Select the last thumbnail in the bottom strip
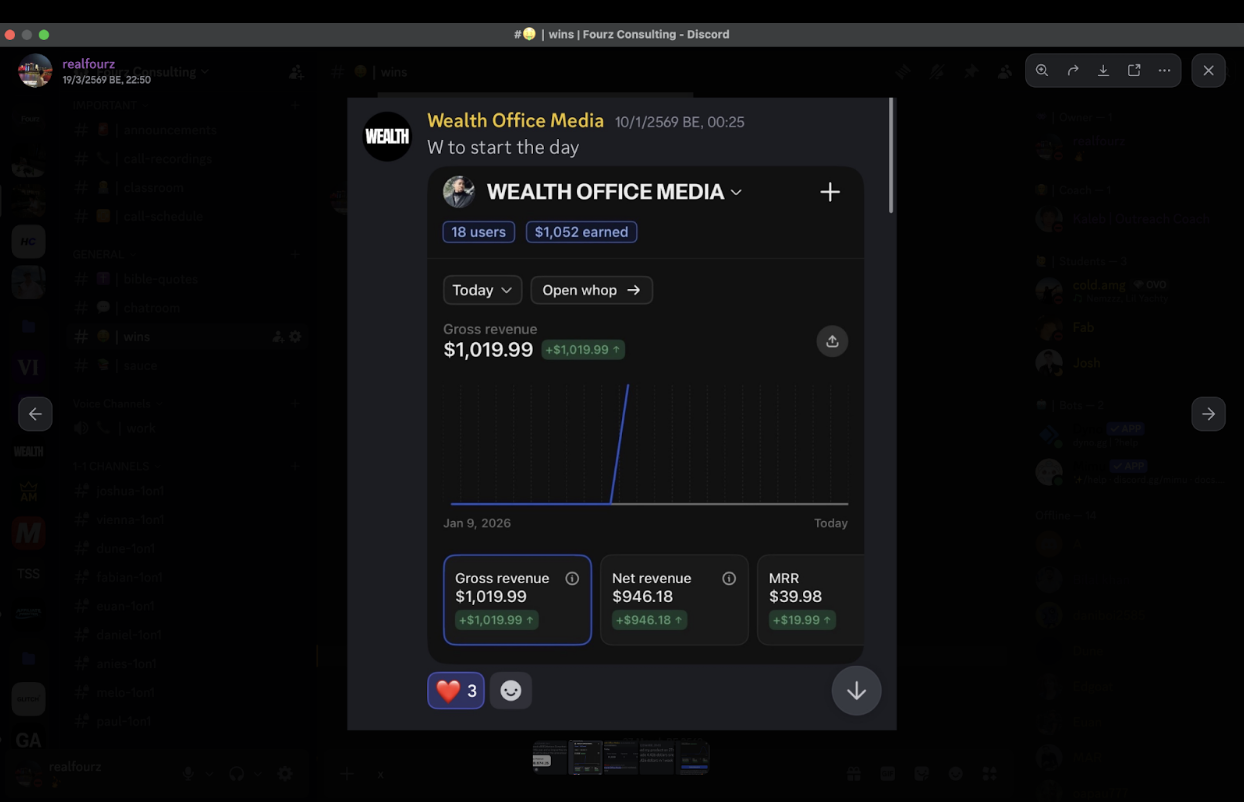1244x802 pixels. pos(693,758)
